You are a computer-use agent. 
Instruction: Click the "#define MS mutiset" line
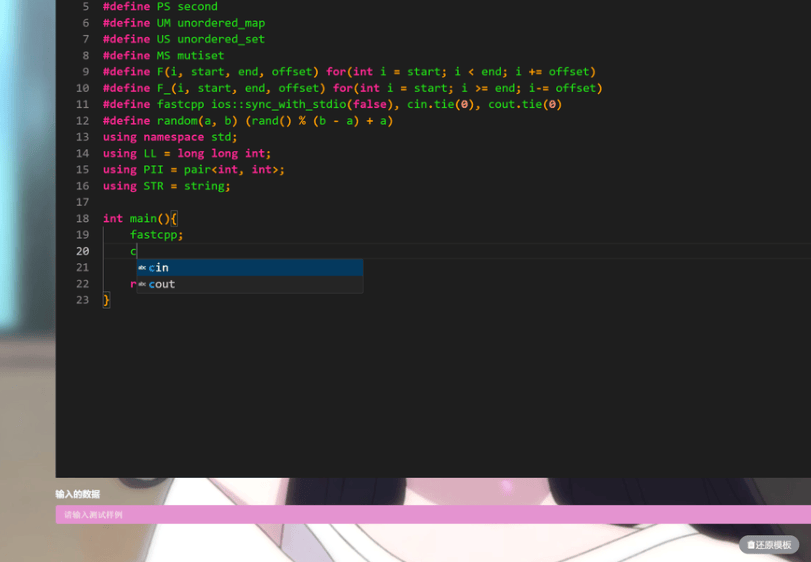point(163,56)
